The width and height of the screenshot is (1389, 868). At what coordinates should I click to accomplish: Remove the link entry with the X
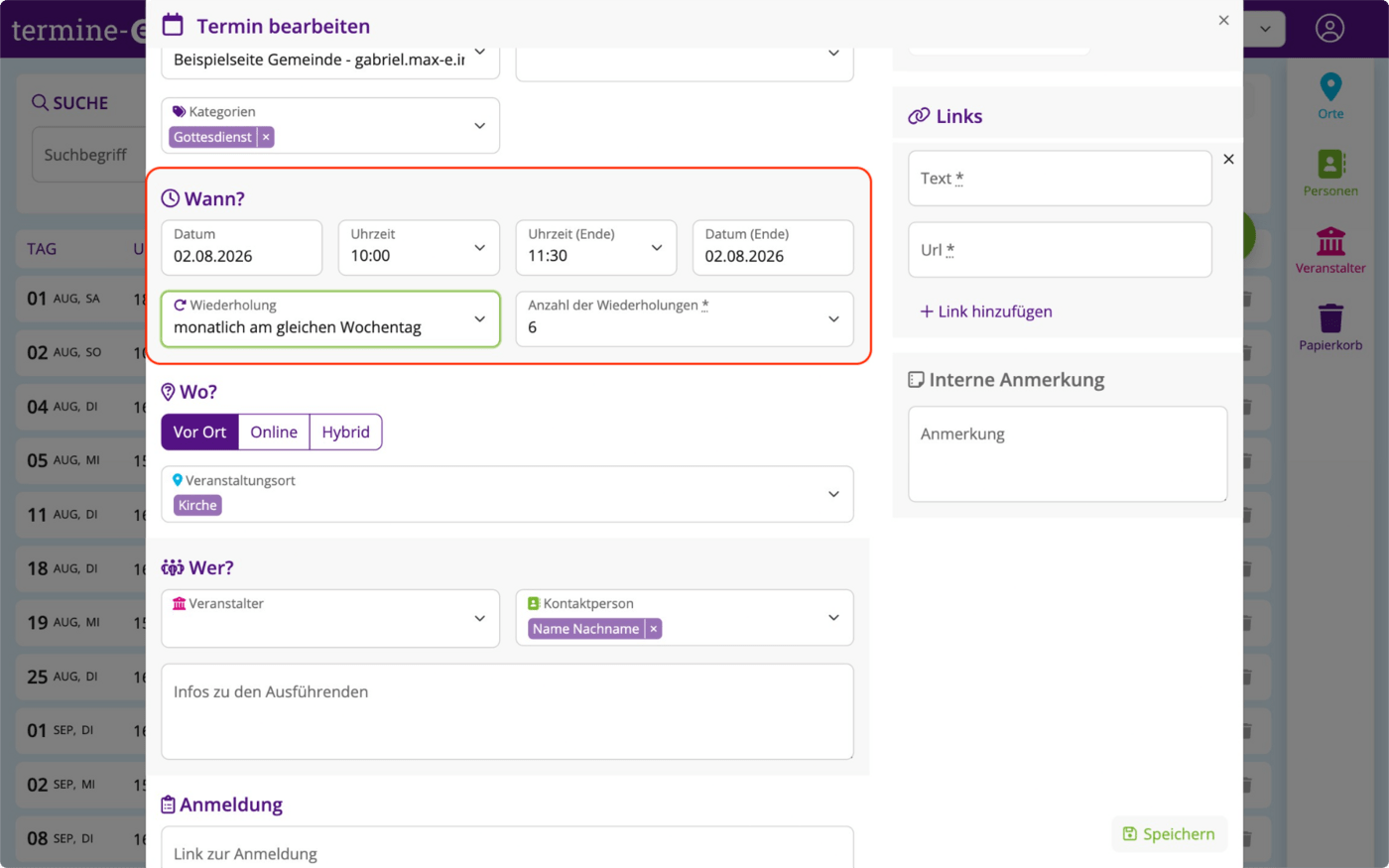[x=1228, y=159]
